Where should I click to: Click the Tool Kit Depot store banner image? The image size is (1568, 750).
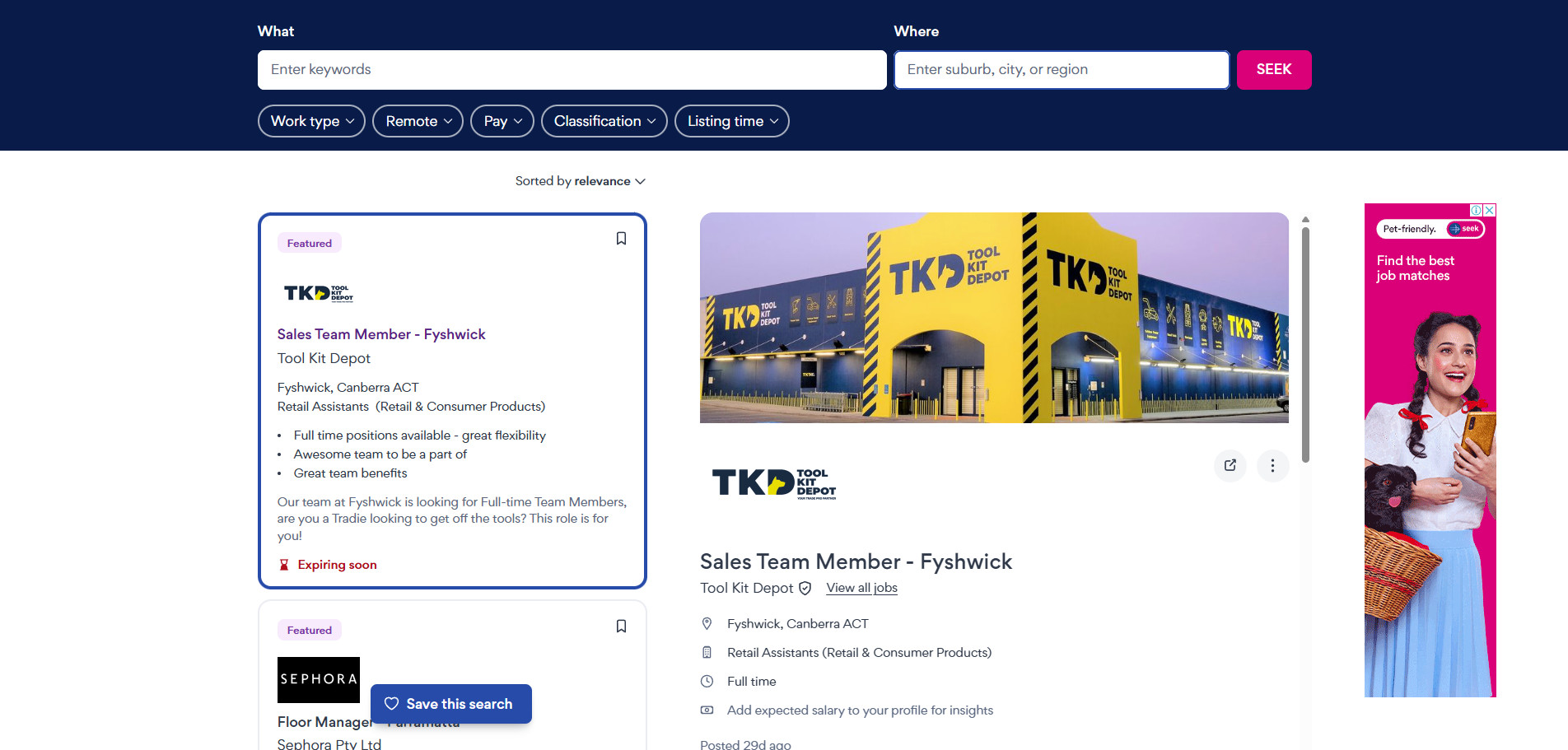994,318
